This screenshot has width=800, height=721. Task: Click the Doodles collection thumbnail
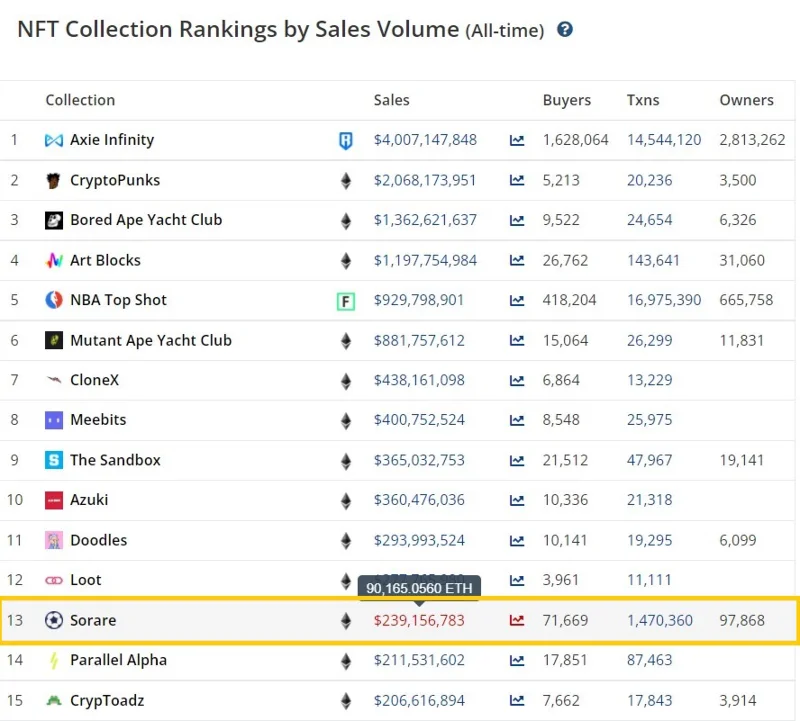click(54, 540)
